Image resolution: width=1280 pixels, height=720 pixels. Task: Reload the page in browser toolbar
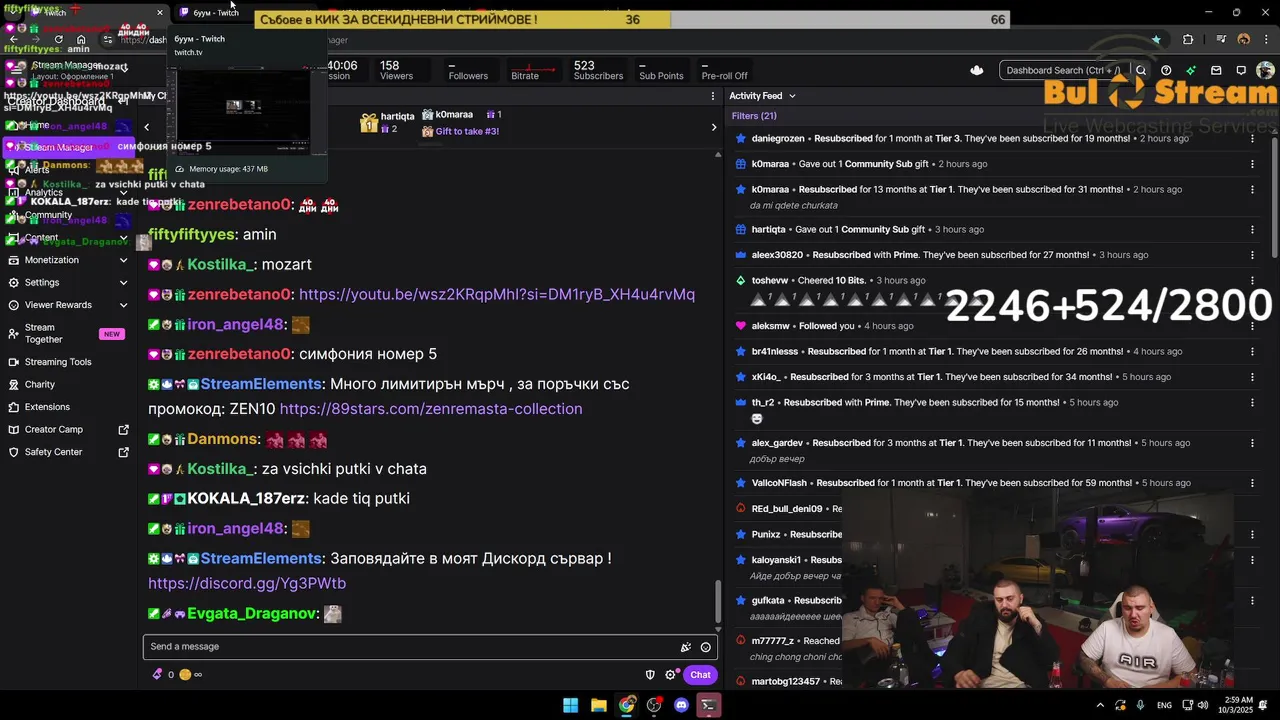58,40
